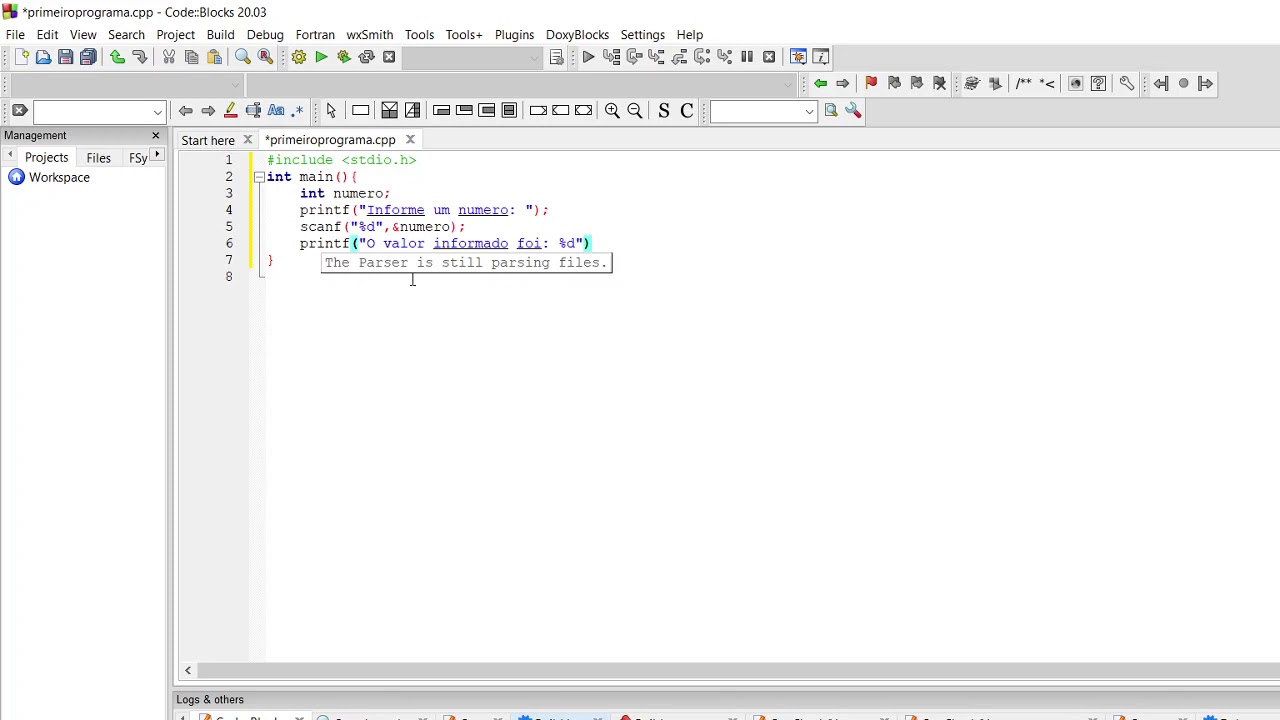
Task: Open the ThreadSearch text dropdown
Action: click(x=809, y=111)
